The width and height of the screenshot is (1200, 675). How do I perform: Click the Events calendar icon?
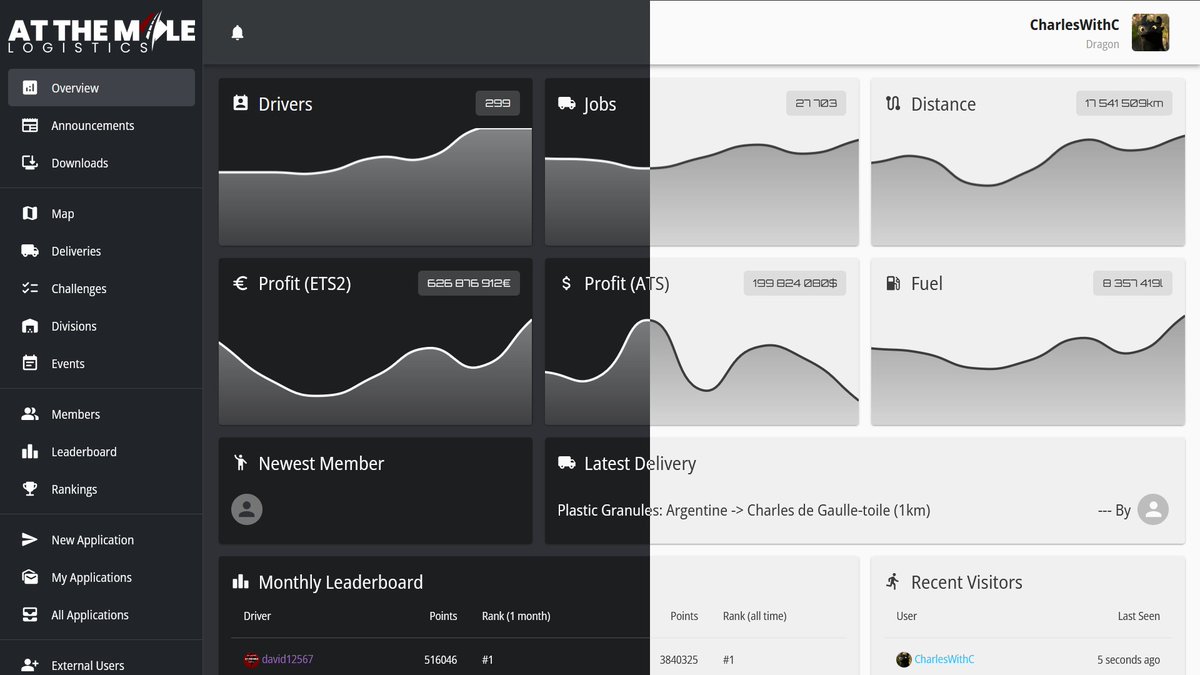pos(30,364)
